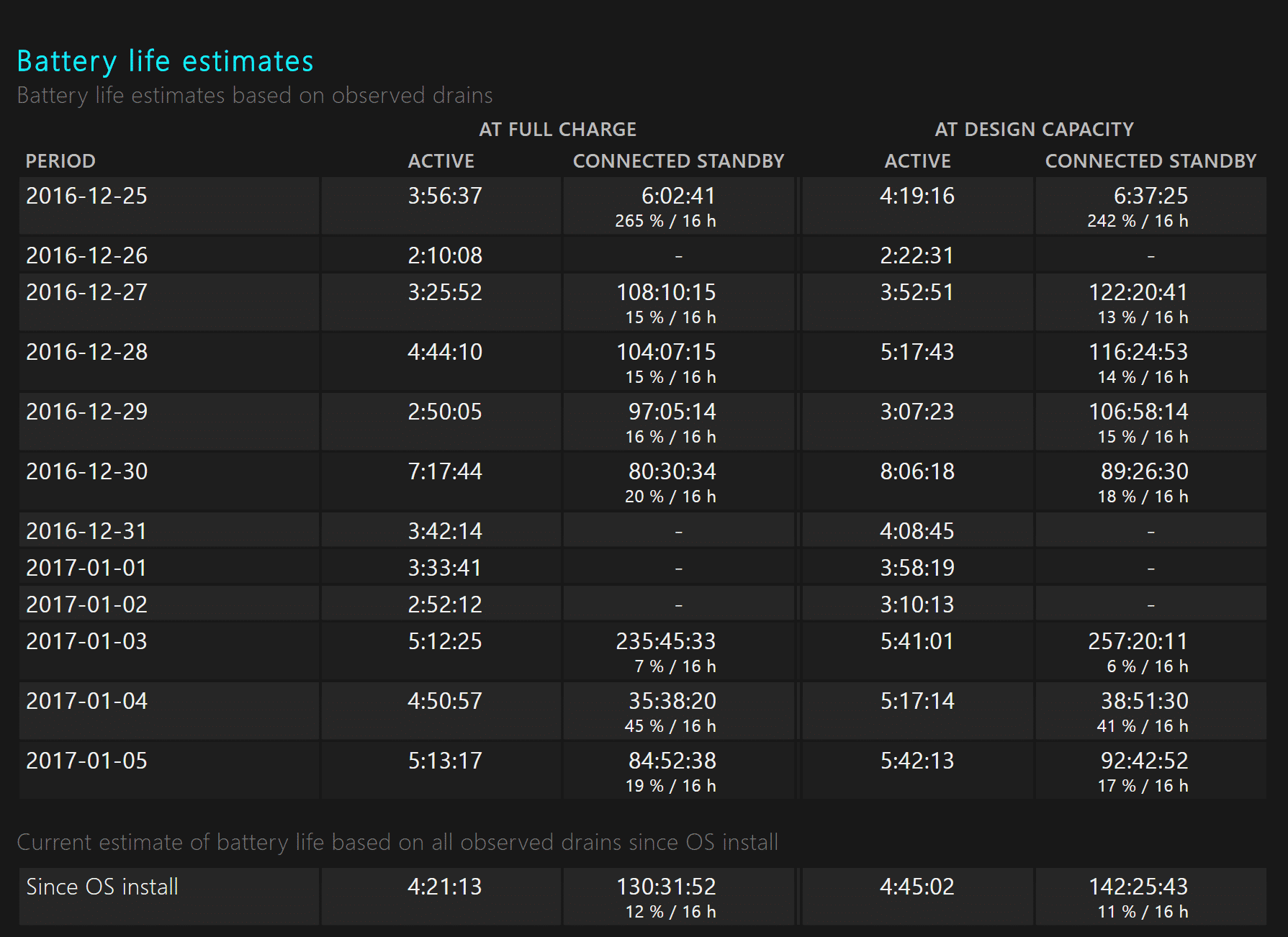1288x937 pixels.
Task: Click the design active value 3:10:13
Action: coord(917,605)
